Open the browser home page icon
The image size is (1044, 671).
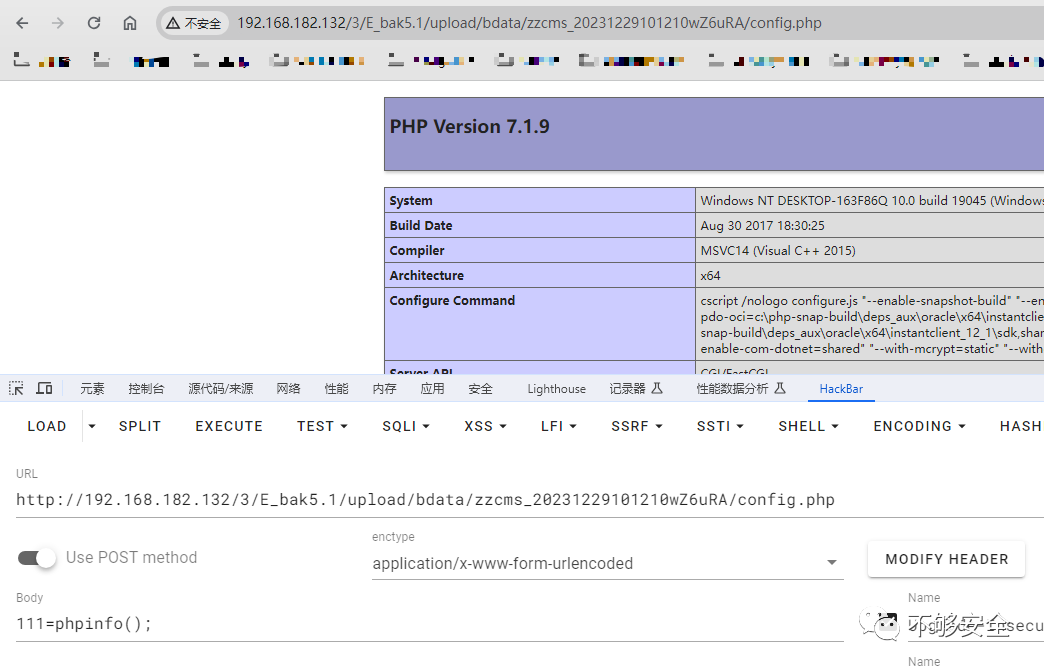[130, 23]
